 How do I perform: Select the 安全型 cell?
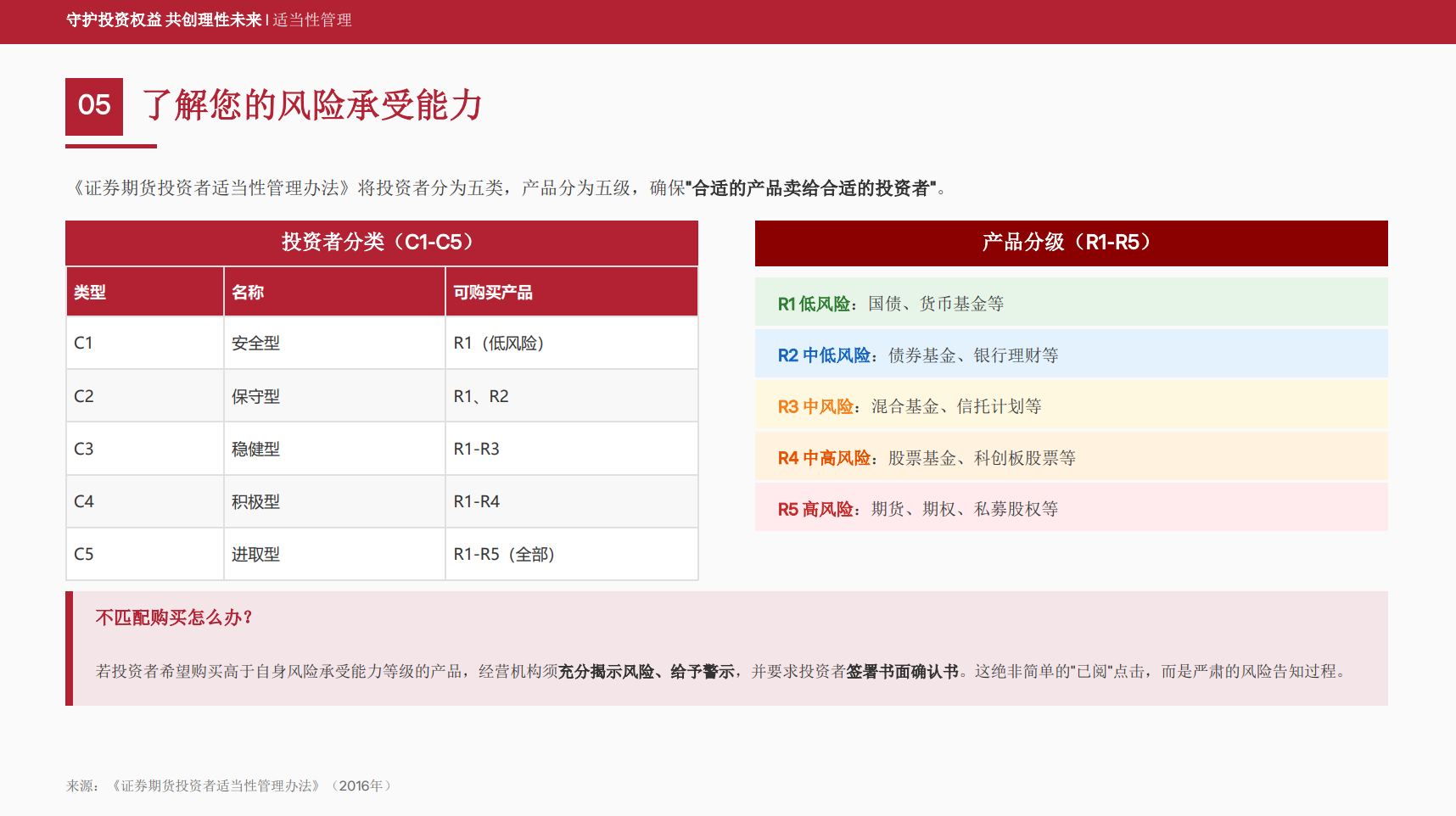[x=334, y=343]
